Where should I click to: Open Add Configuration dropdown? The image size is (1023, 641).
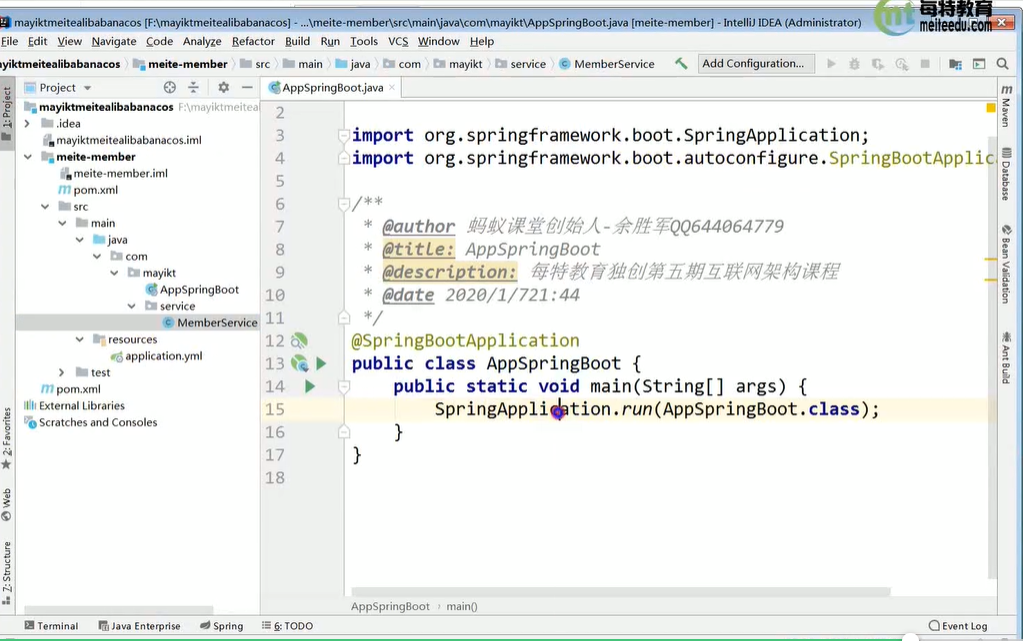point(756,63)
